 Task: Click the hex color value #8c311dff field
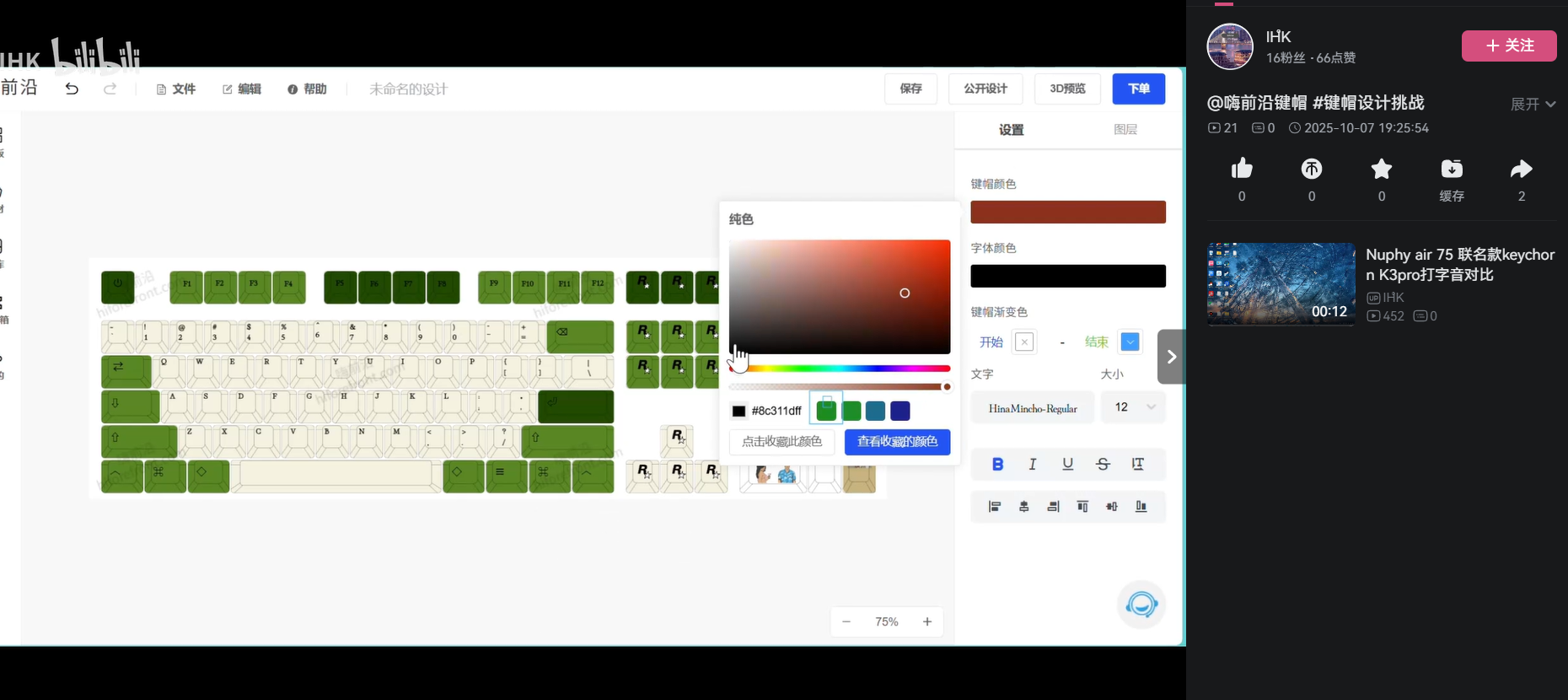776,411
